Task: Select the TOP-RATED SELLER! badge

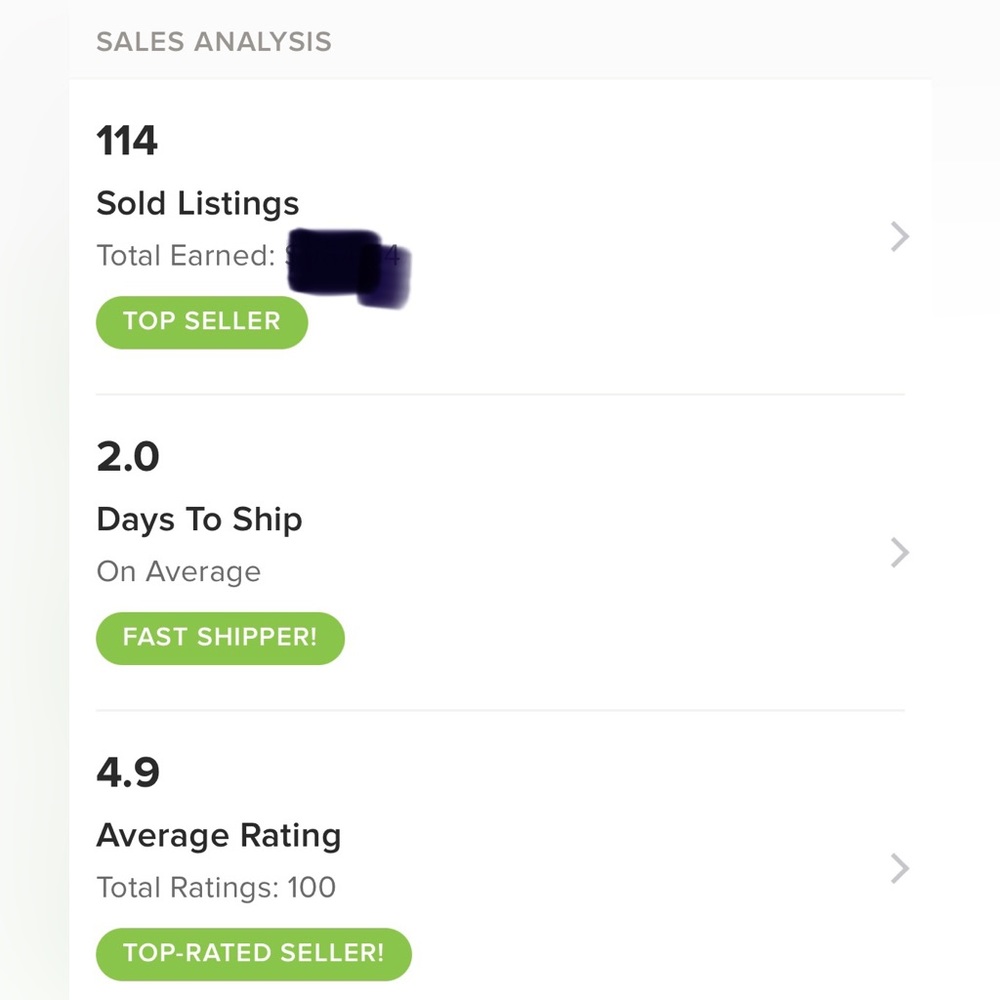Action: [253, 953]
